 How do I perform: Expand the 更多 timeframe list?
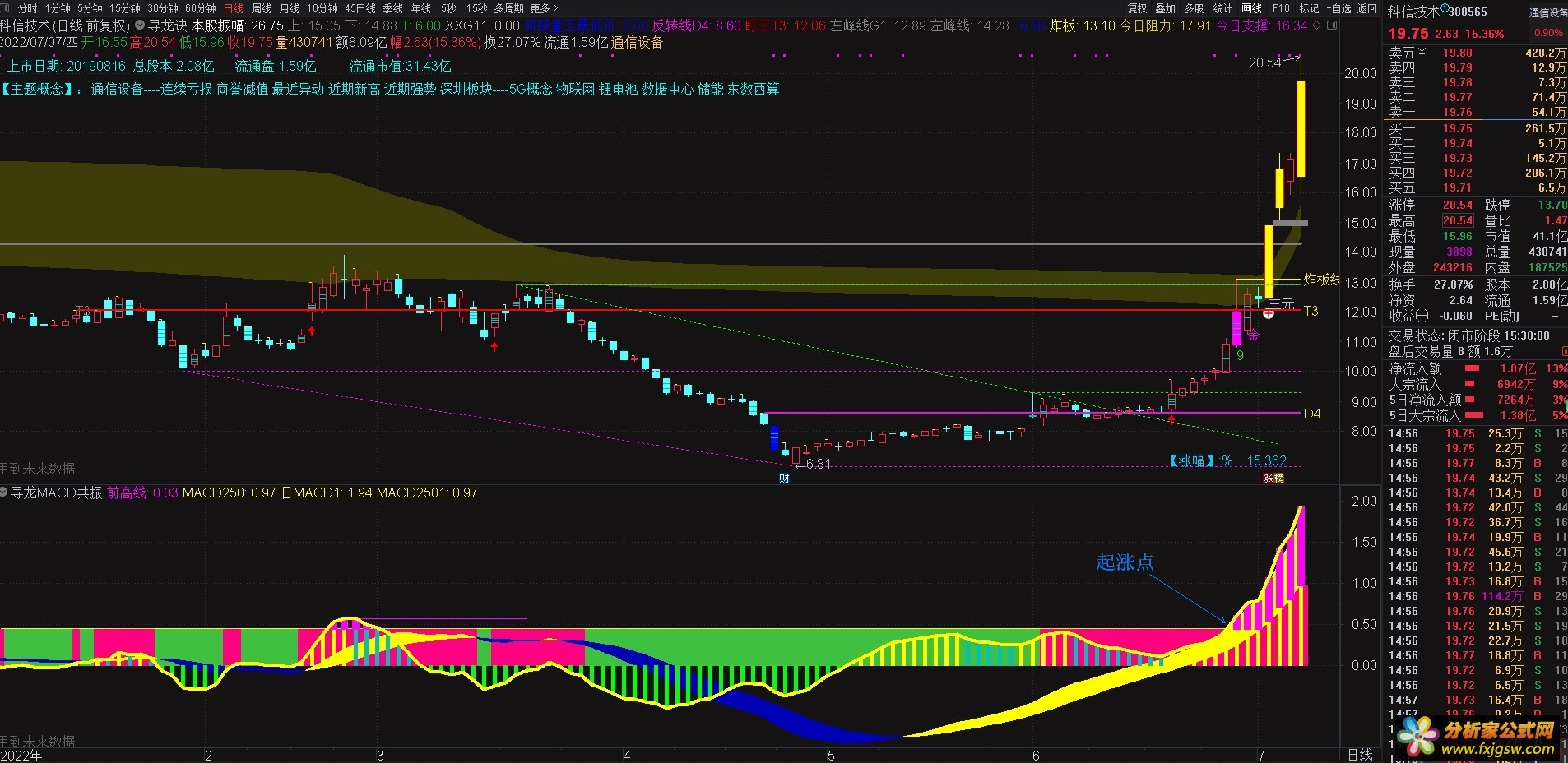(x=544, y=8)
